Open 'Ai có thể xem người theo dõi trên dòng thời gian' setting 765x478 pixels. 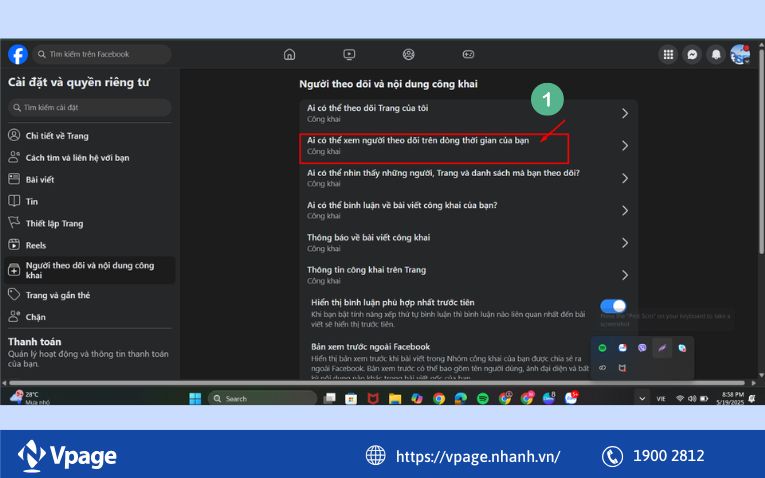pos(468,146)
